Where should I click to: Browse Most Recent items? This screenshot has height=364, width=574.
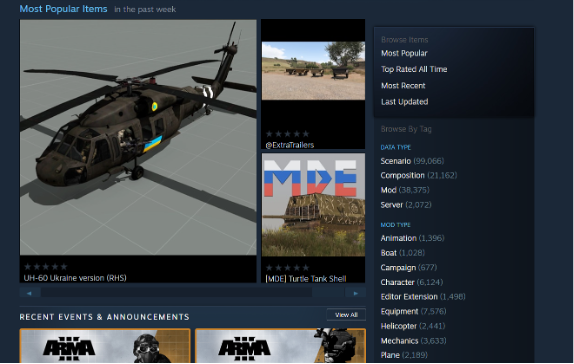(x=403, y=86)
